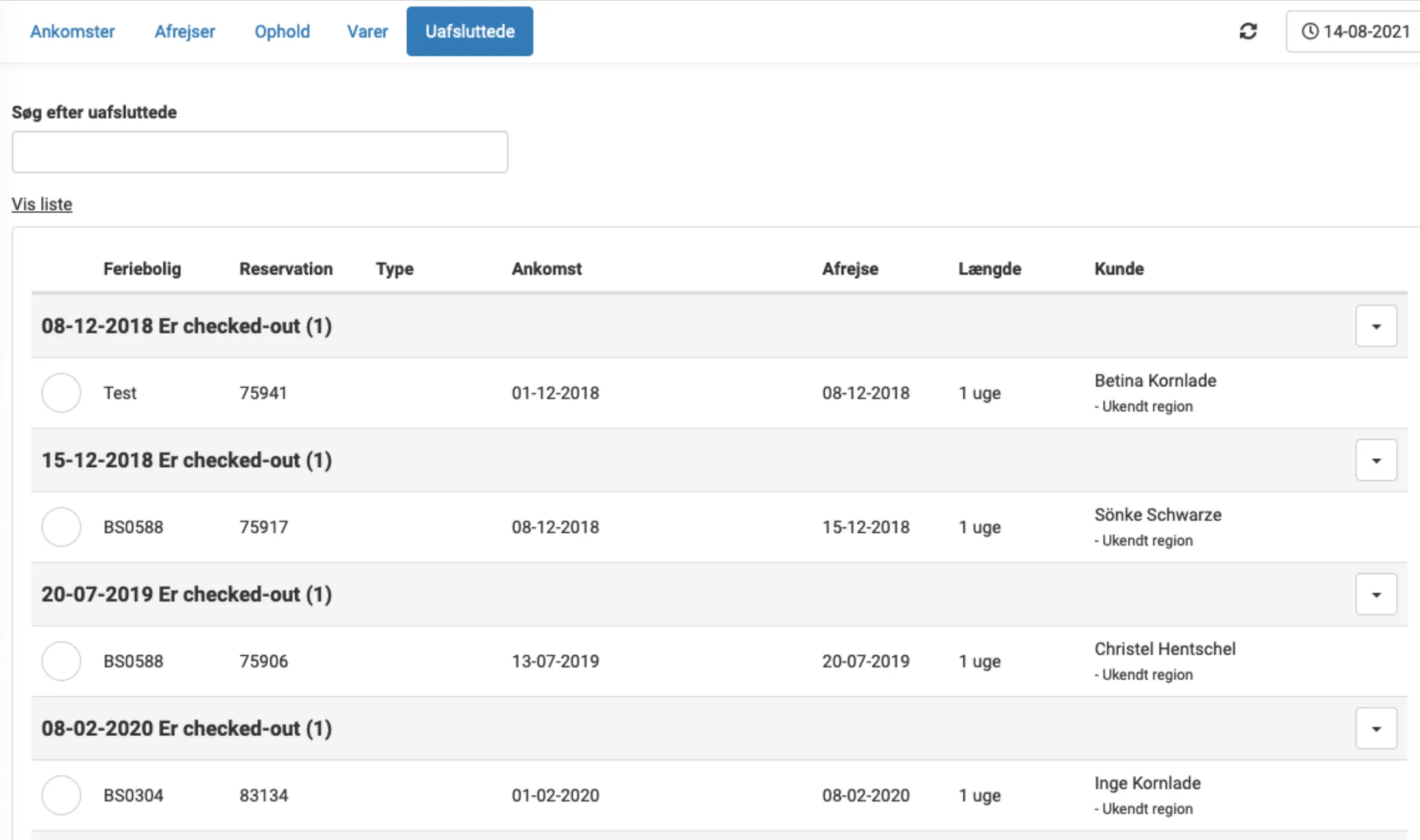
Task: Switch to the Afrejser tab
Action: pos(185,32)
